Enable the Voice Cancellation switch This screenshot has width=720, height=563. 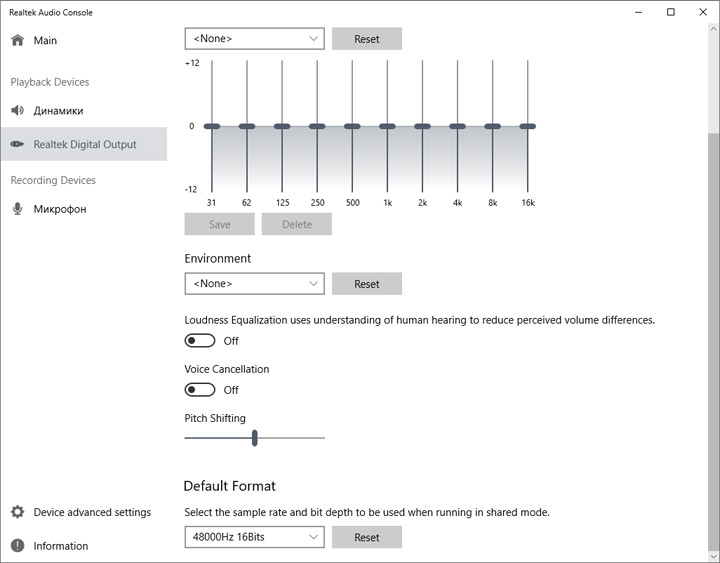[200, 390]
